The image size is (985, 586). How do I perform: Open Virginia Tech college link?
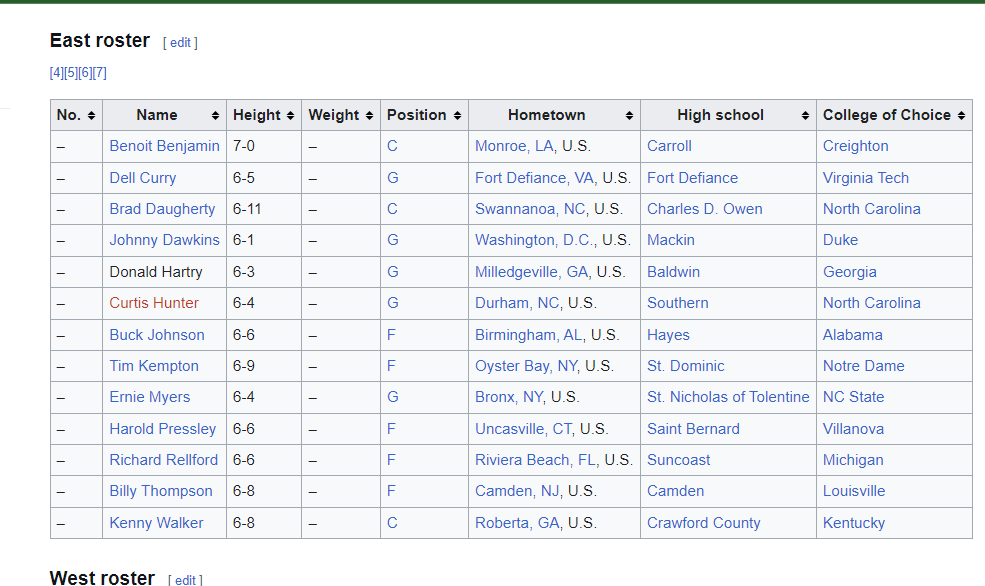point(866,178)
